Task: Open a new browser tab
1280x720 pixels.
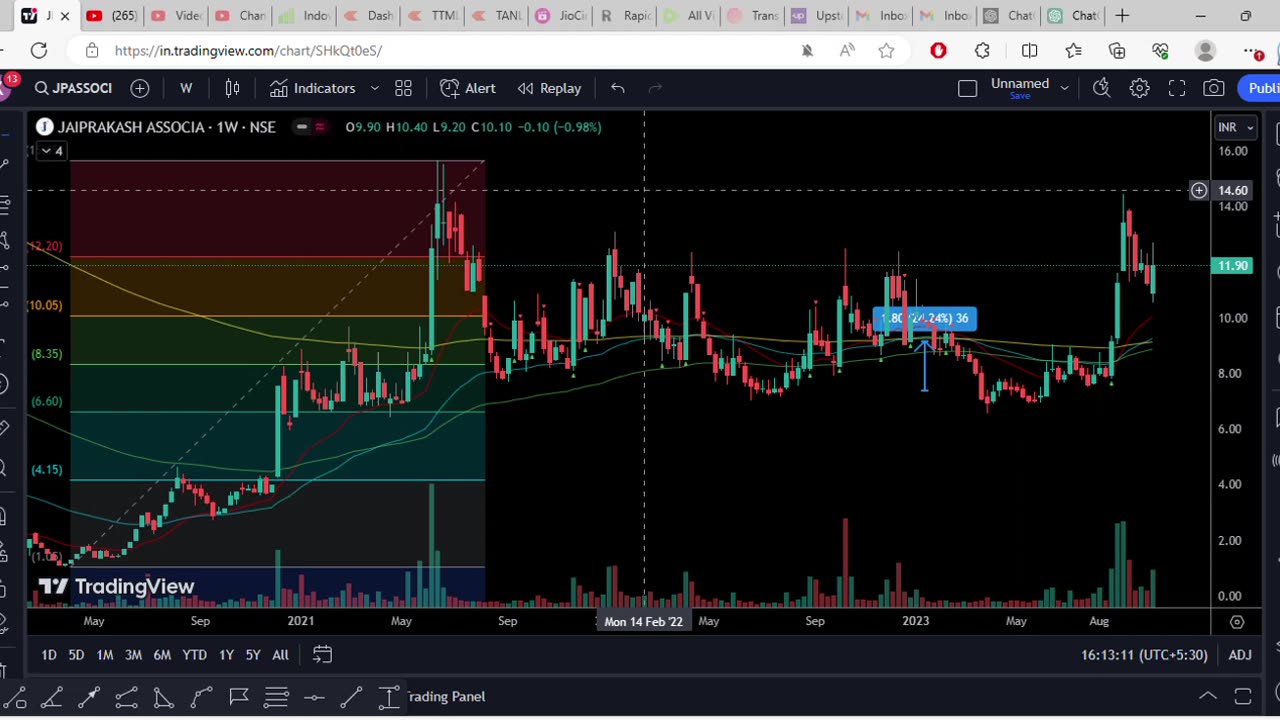Action: coord(1122,16)
